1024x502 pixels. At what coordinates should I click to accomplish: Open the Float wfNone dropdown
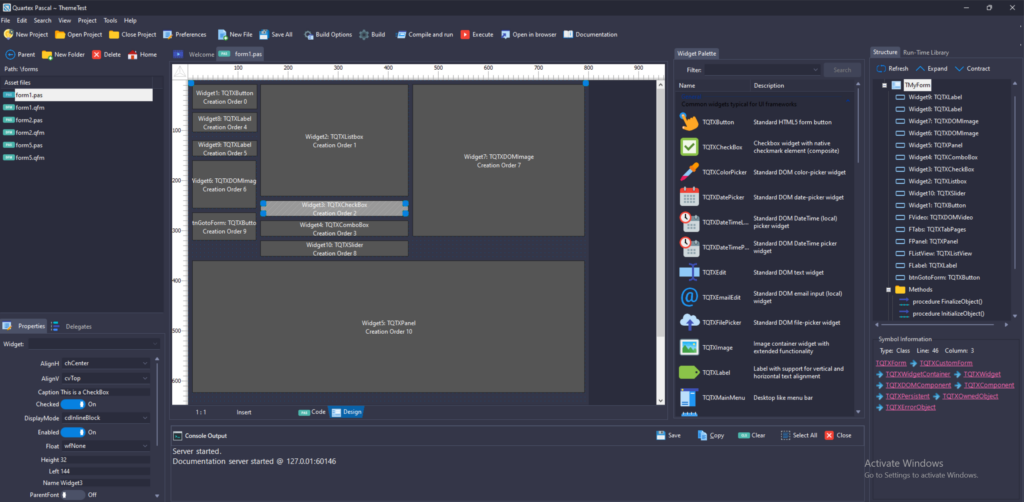(106, 446)
